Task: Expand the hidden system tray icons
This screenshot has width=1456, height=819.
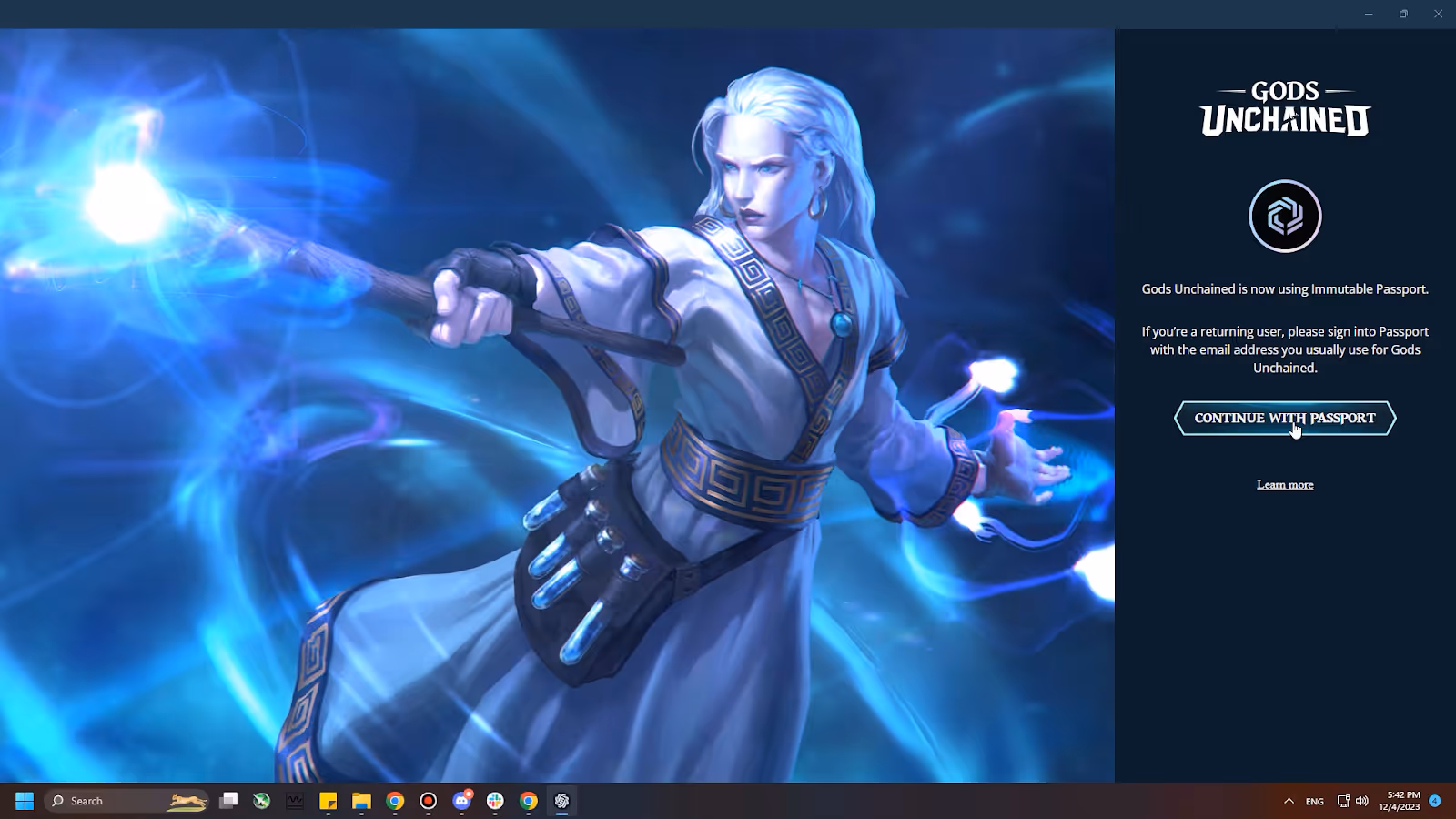Action: coord(1289,801)
